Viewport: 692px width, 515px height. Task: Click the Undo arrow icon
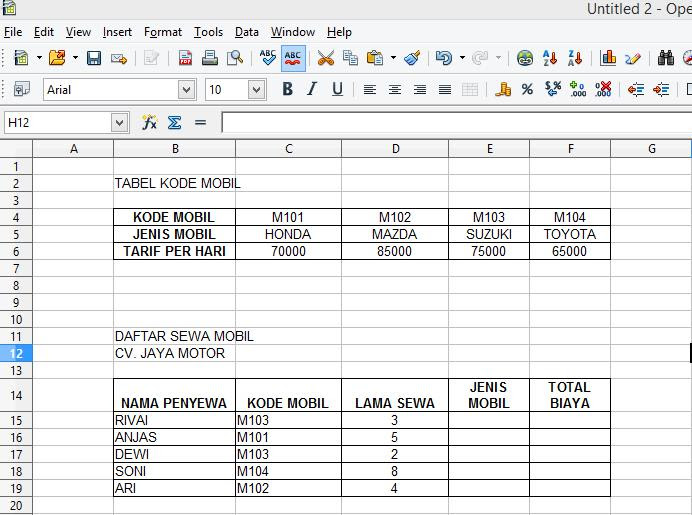pyautogui.click(x=444, y=58)
